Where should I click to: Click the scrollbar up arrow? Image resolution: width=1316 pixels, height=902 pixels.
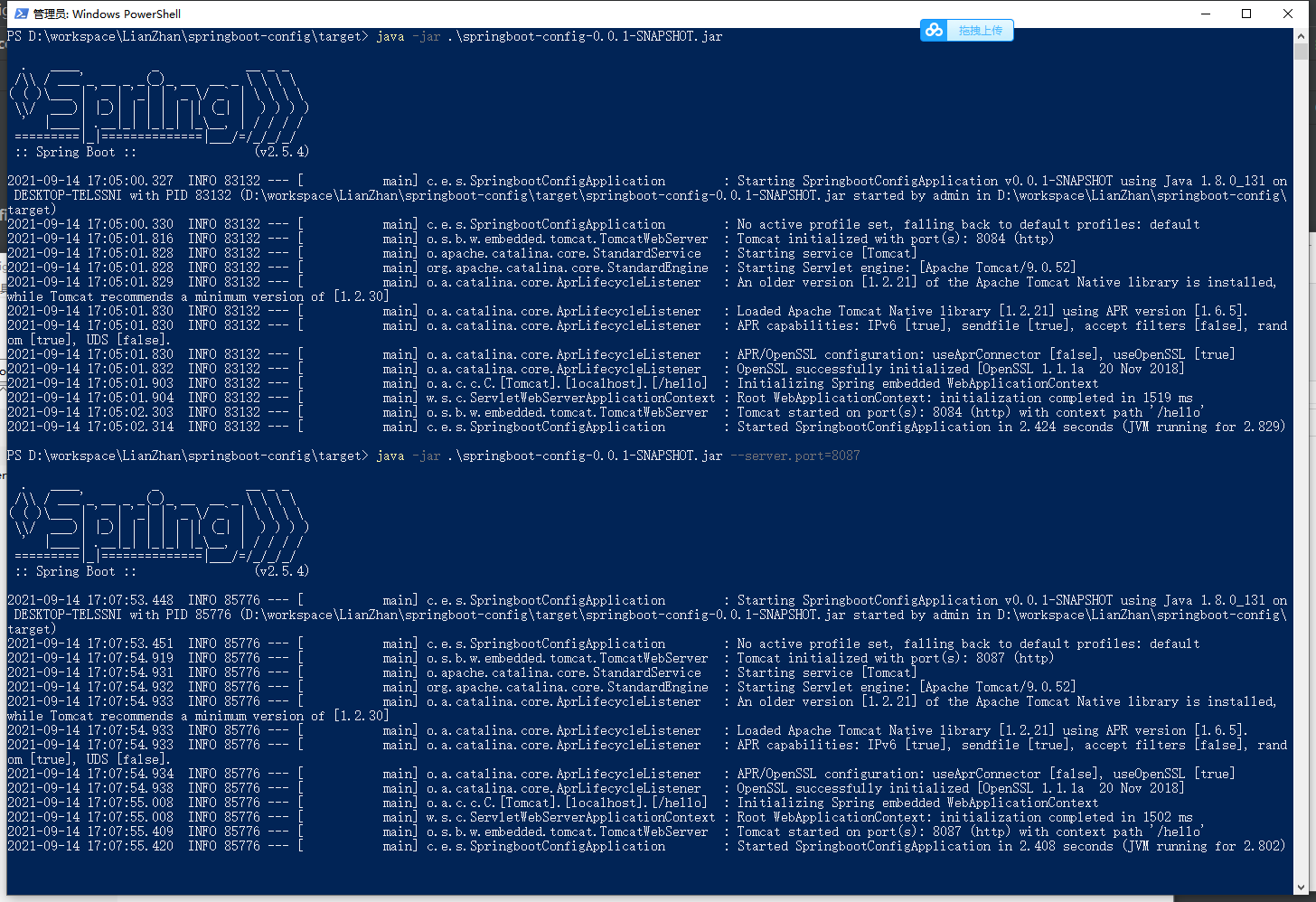click(1302, 36)
